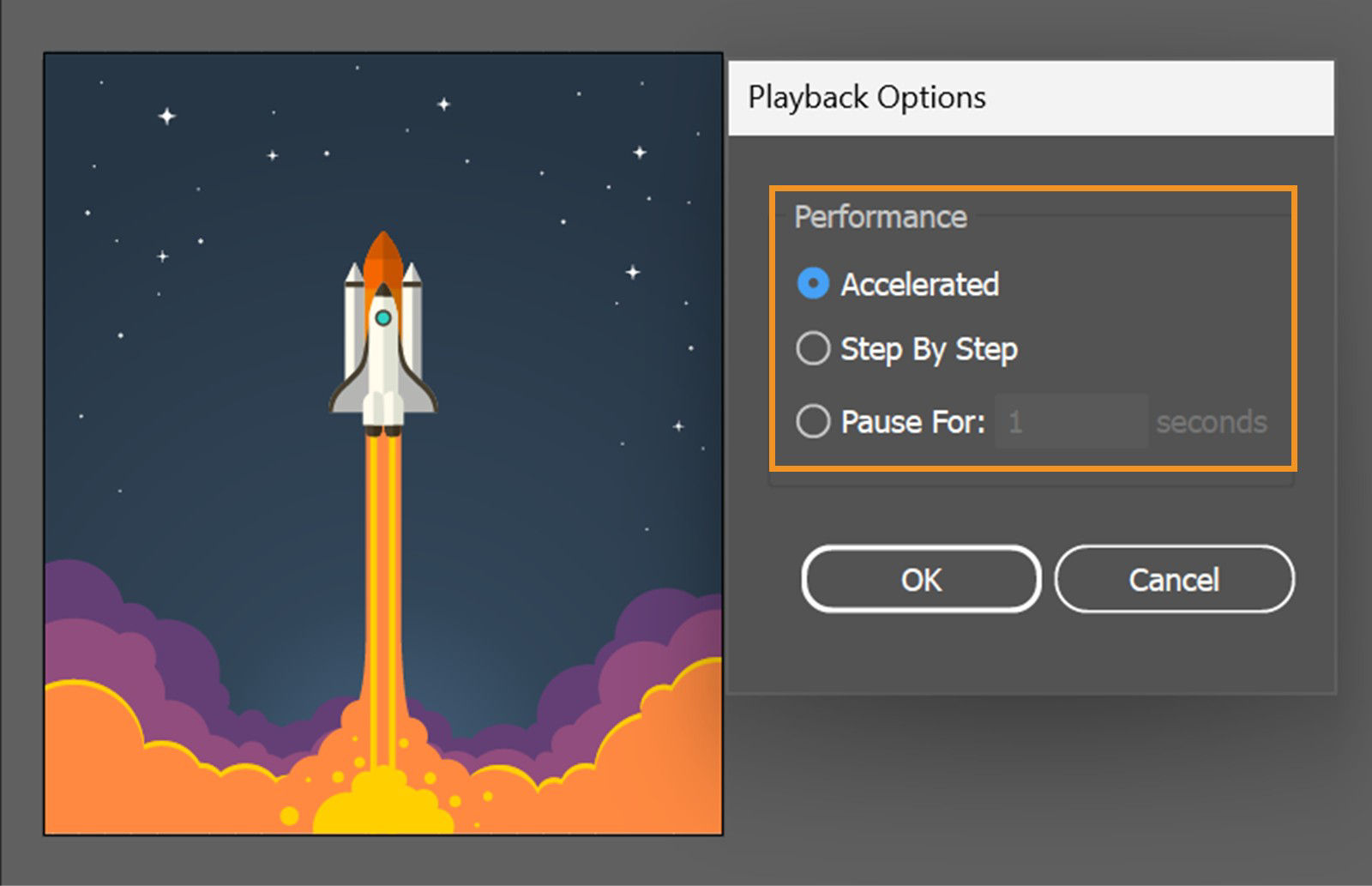Click the Performance section label
The width and height of the screenshot is (1372, 886).
pos(880,217)
